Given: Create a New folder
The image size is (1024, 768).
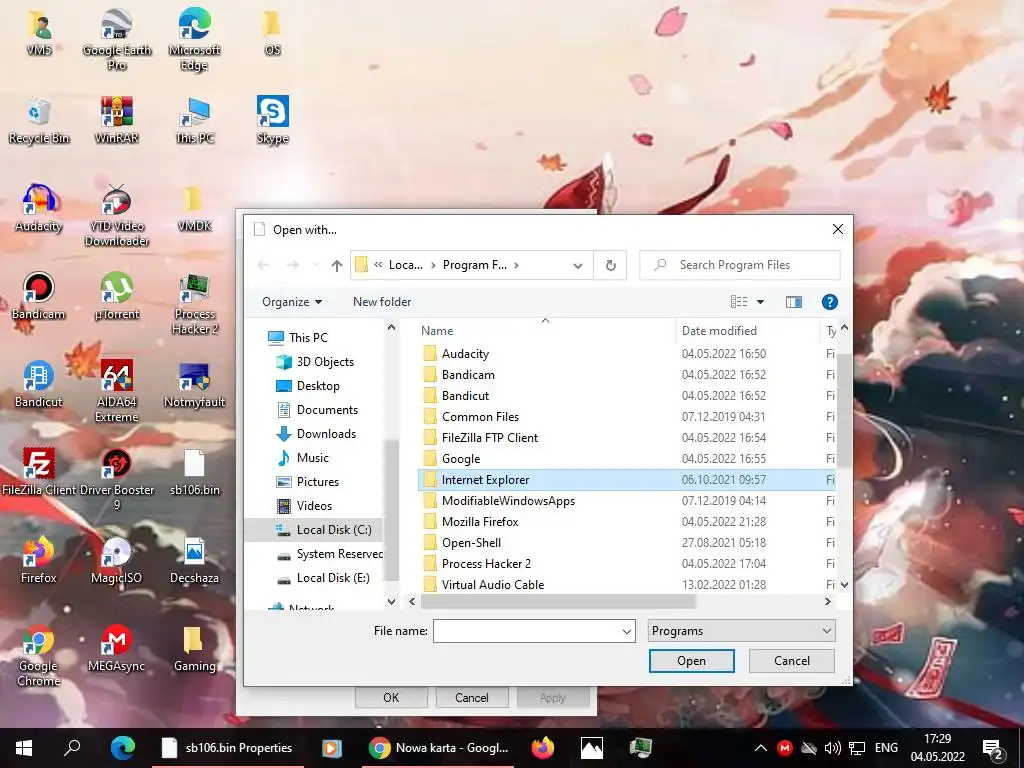Looking at the screenshot, I should click(382, 302).
